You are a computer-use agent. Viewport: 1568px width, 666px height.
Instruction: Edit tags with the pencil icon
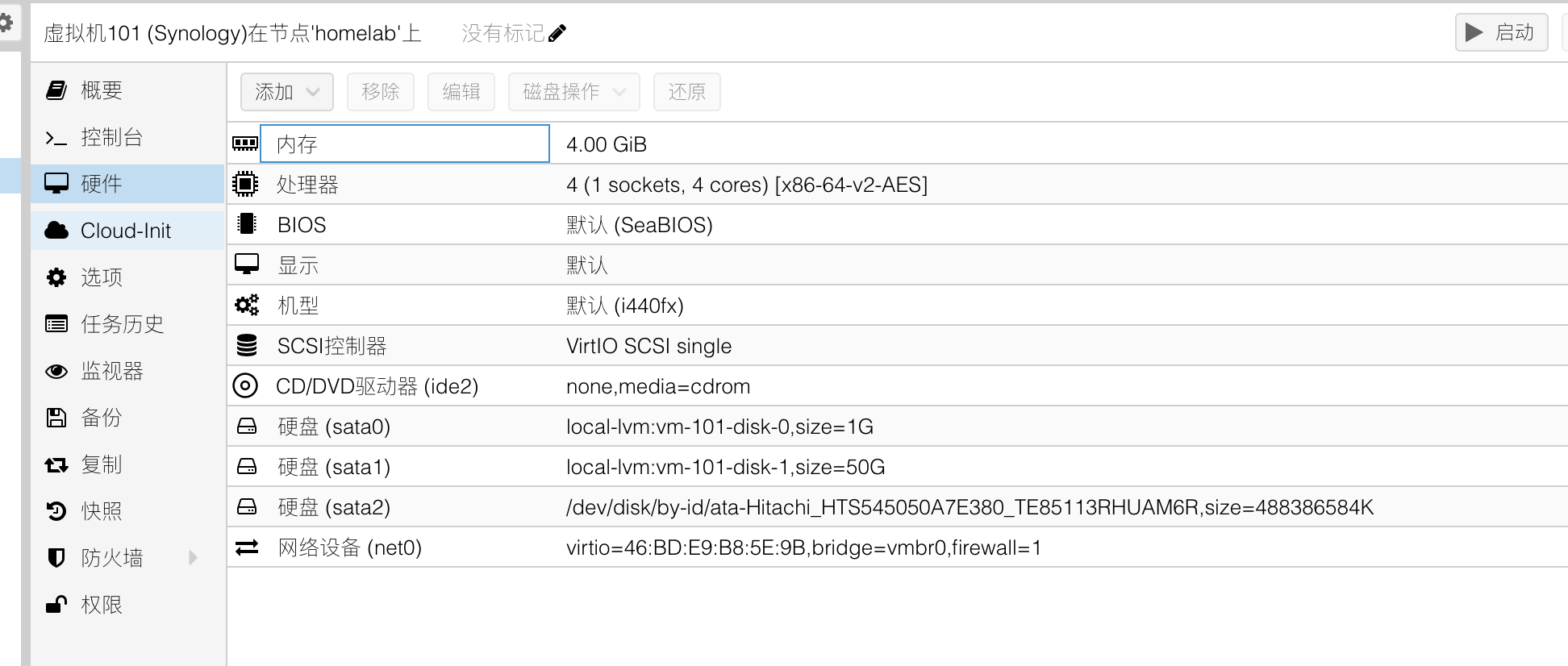557,33
